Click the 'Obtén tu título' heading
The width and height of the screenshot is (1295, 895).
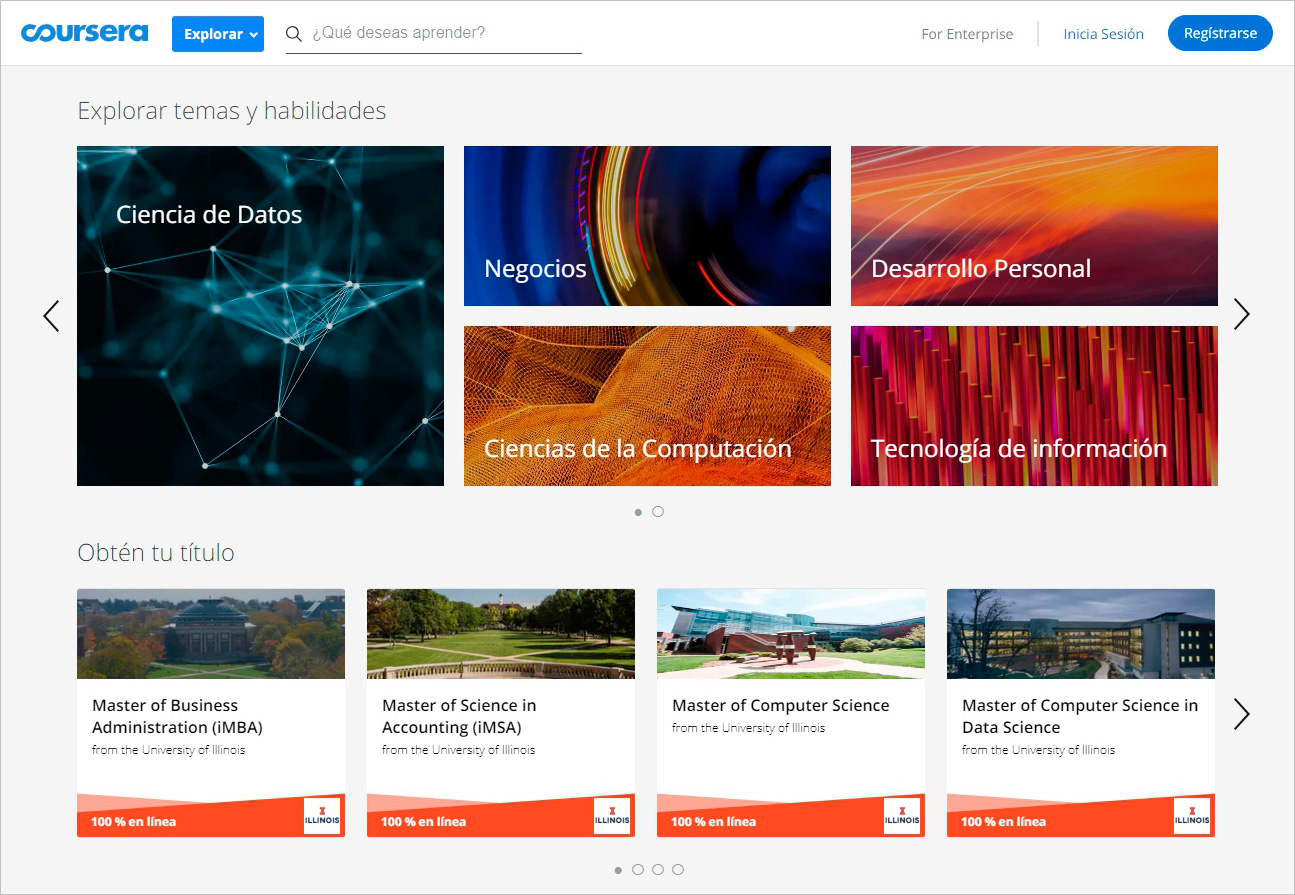[156, 553]
